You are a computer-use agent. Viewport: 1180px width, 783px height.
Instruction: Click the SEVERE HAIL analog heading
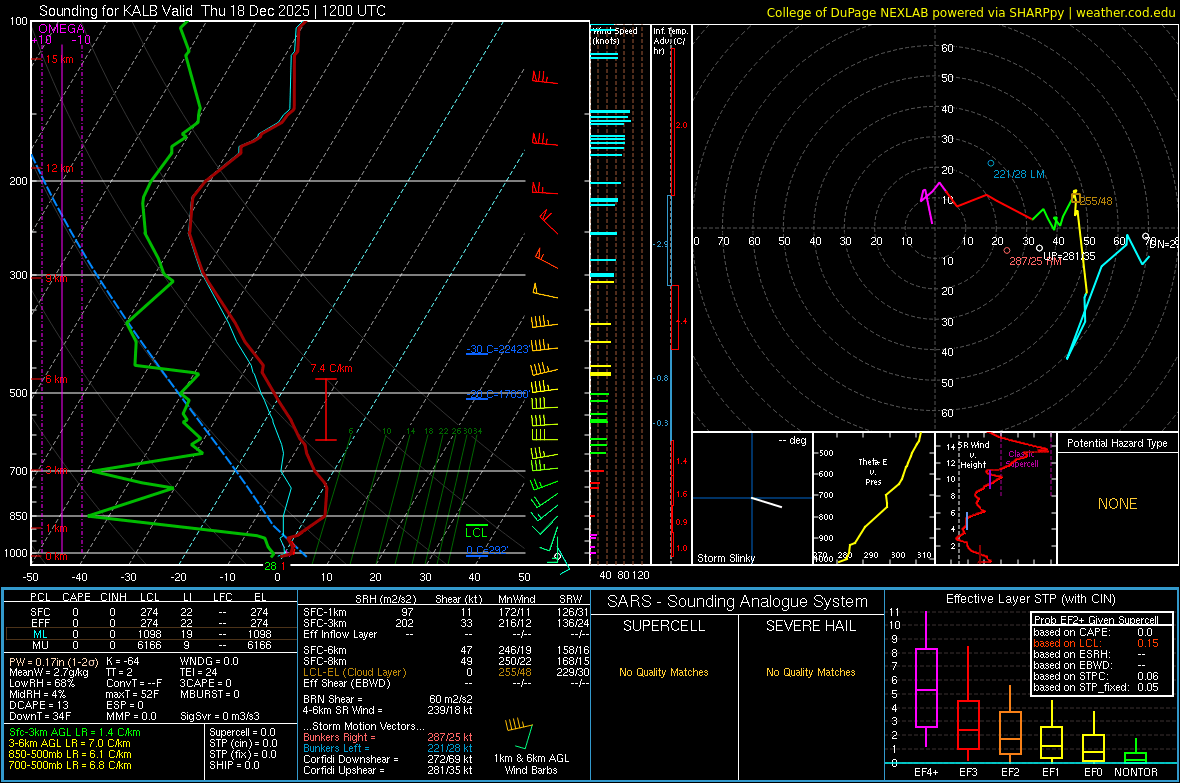point(810,626)
